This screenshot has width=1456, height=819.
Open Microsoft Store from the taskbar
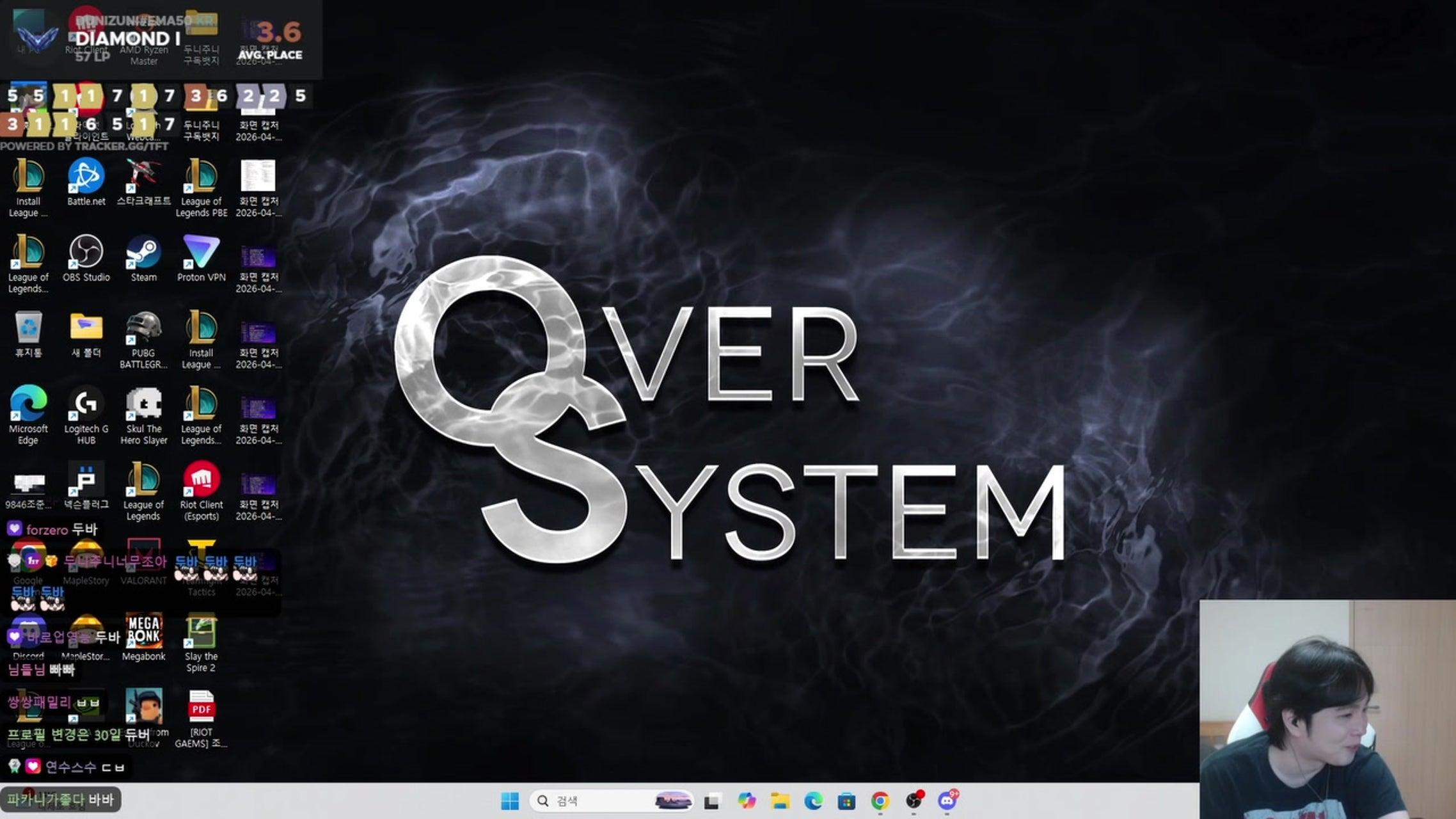pos(846,800)
